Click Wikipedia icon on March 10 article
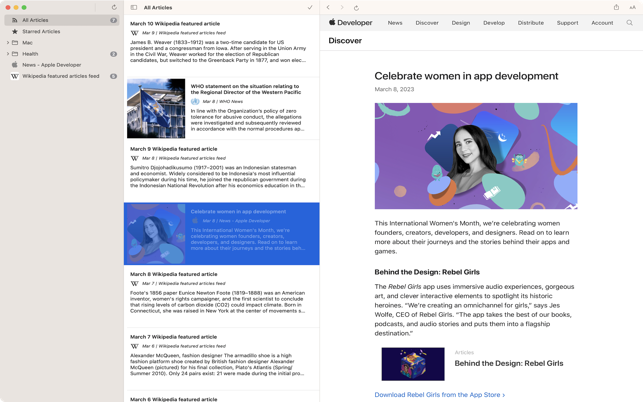This screenshot has height=402, width=643. [x=134, y=33]
